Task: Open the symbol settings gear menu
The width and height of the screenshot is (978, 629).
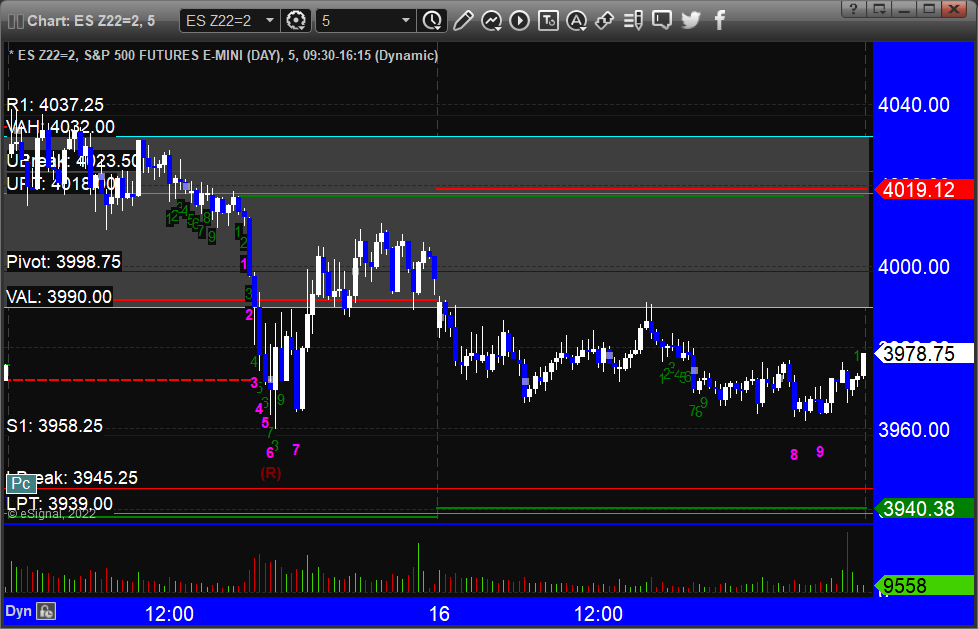Action: pyautogui.click(x=296, y=21)
